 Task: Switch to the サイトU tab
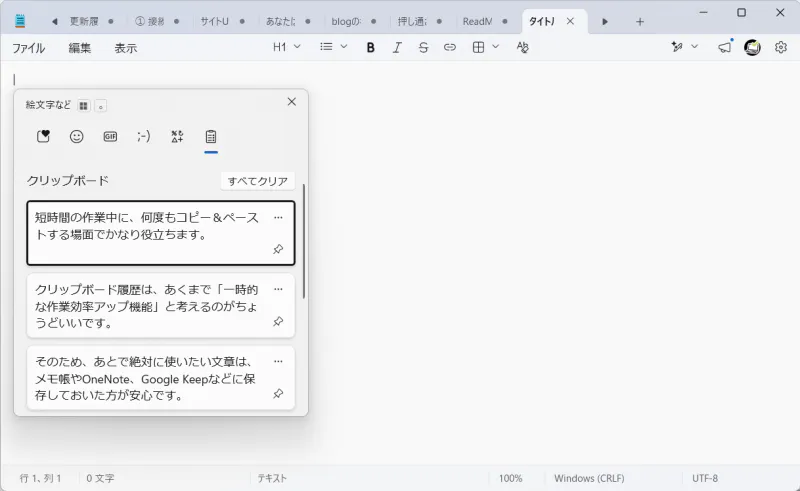tap(222, 21)
